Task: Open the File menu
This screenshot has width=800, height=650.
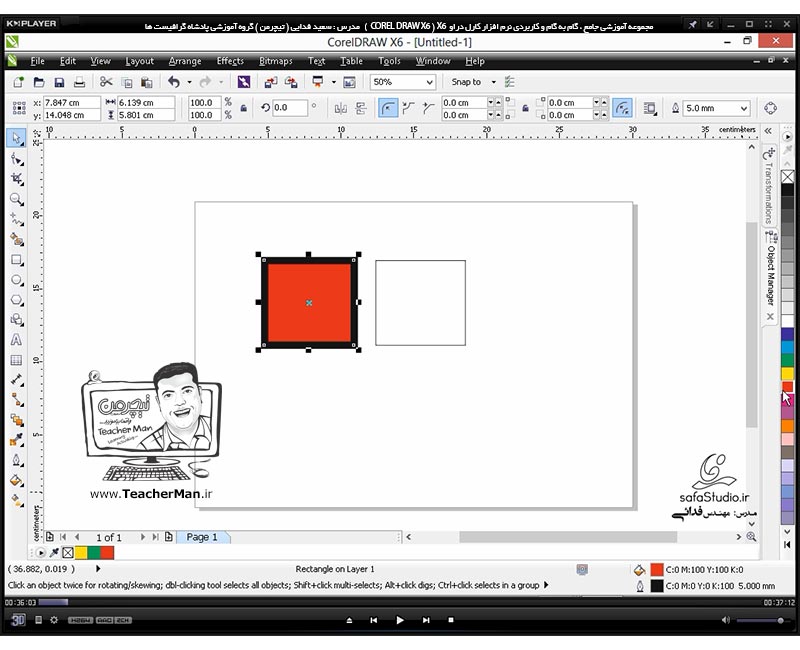Action: 37,61
